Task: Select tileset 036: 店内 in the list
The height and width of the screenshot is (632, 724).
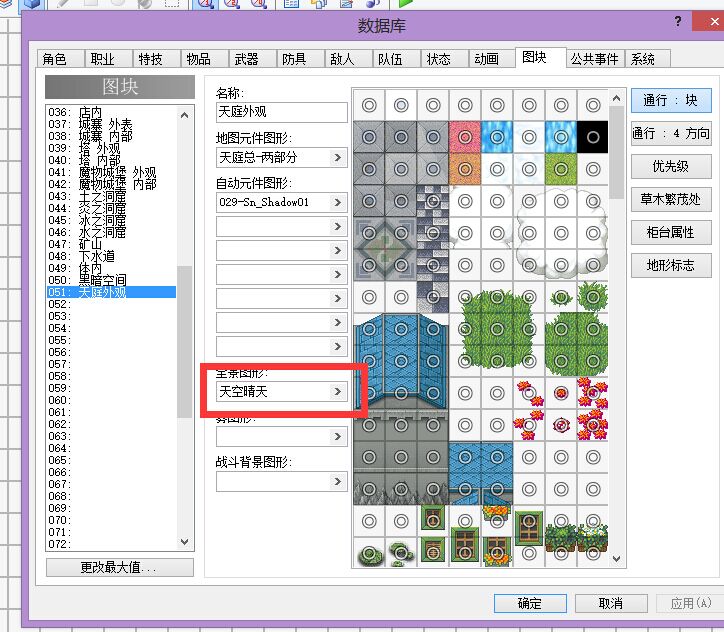Action: 111,112
